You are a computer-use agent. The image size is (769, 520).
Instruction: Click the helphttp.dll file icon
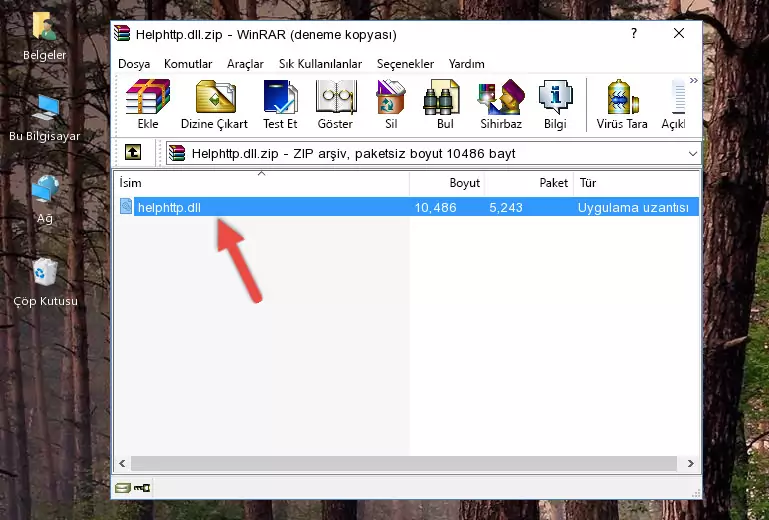[126, 207]
